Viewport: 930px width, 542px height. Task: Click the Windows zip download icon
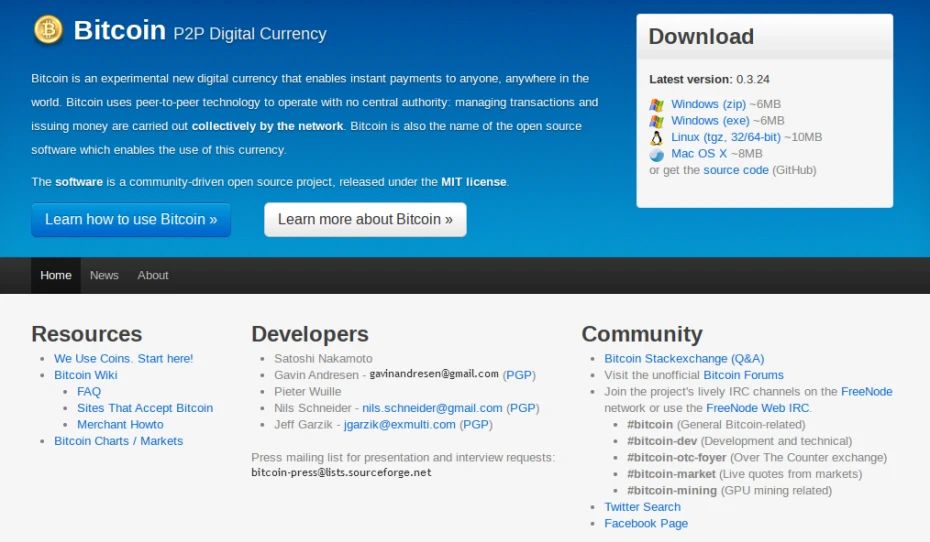656,105
